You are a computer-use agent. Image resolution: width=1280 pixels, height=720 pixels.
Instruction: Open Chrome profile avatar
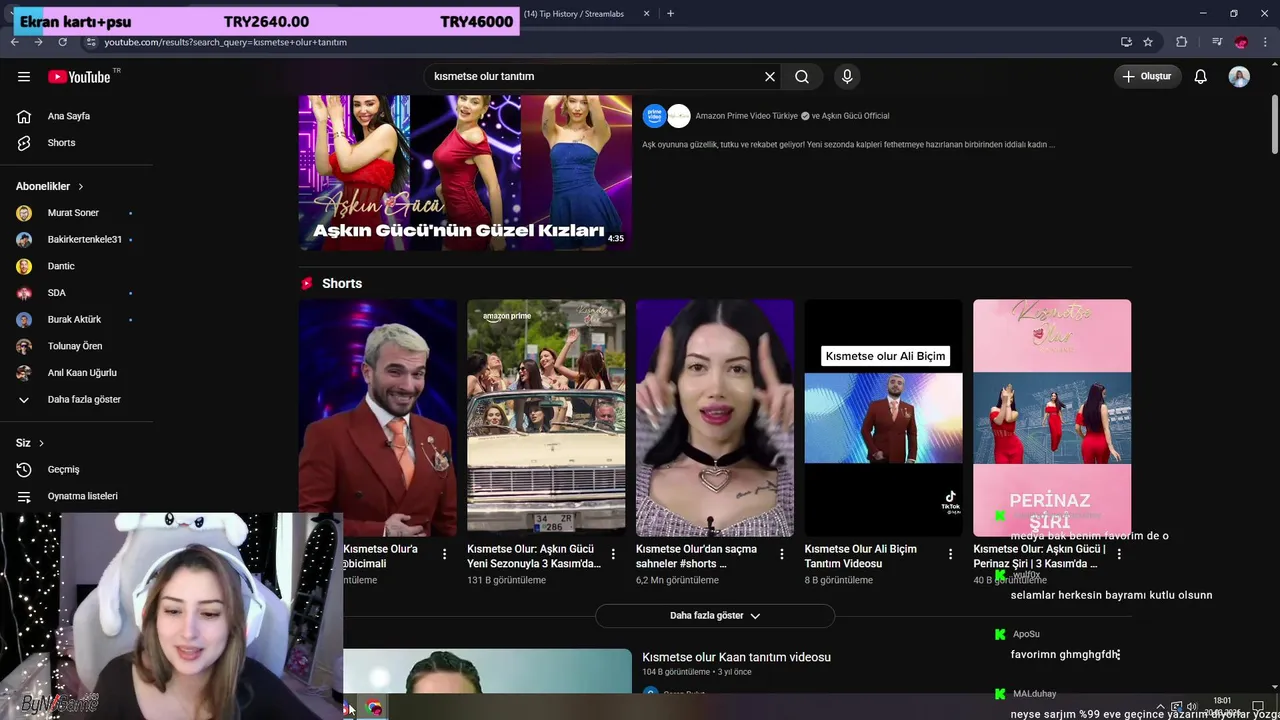1241,42
